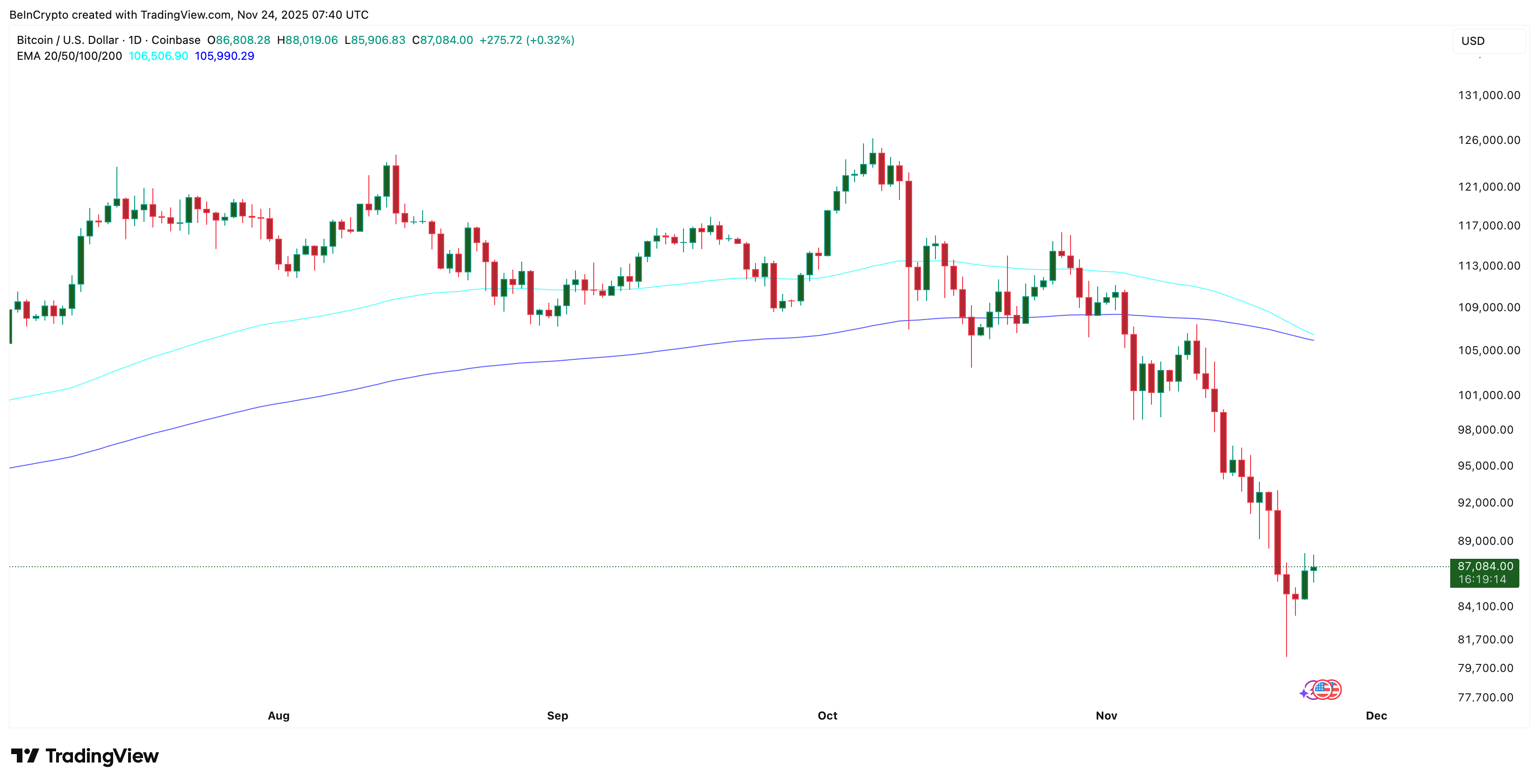Select the Aug marker on the time axis
This screenshot has width=1539, height=784.
pos(279,715)
